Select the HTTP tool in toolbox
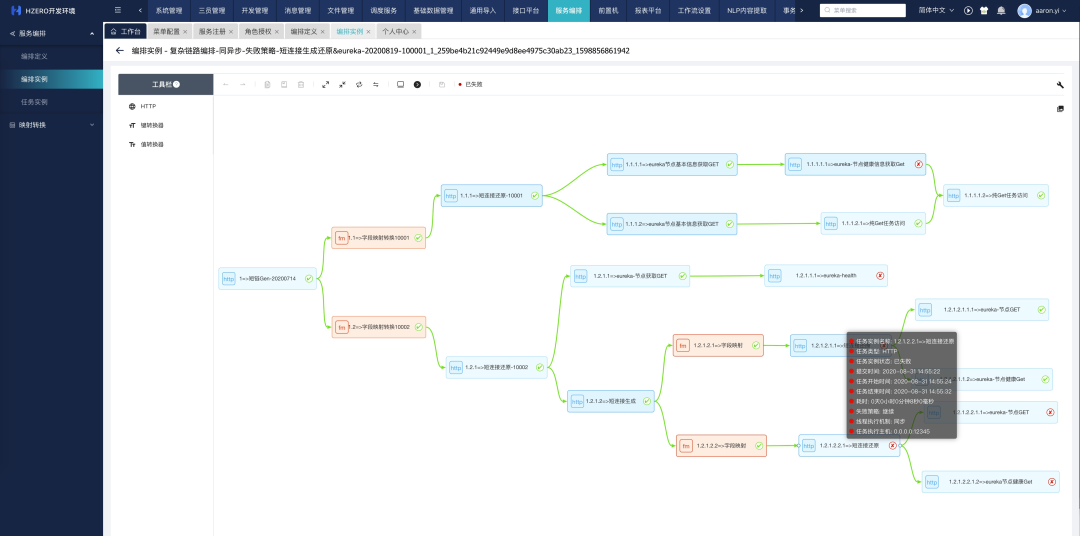Screen dimensions: 1080x536 (148, 106)
